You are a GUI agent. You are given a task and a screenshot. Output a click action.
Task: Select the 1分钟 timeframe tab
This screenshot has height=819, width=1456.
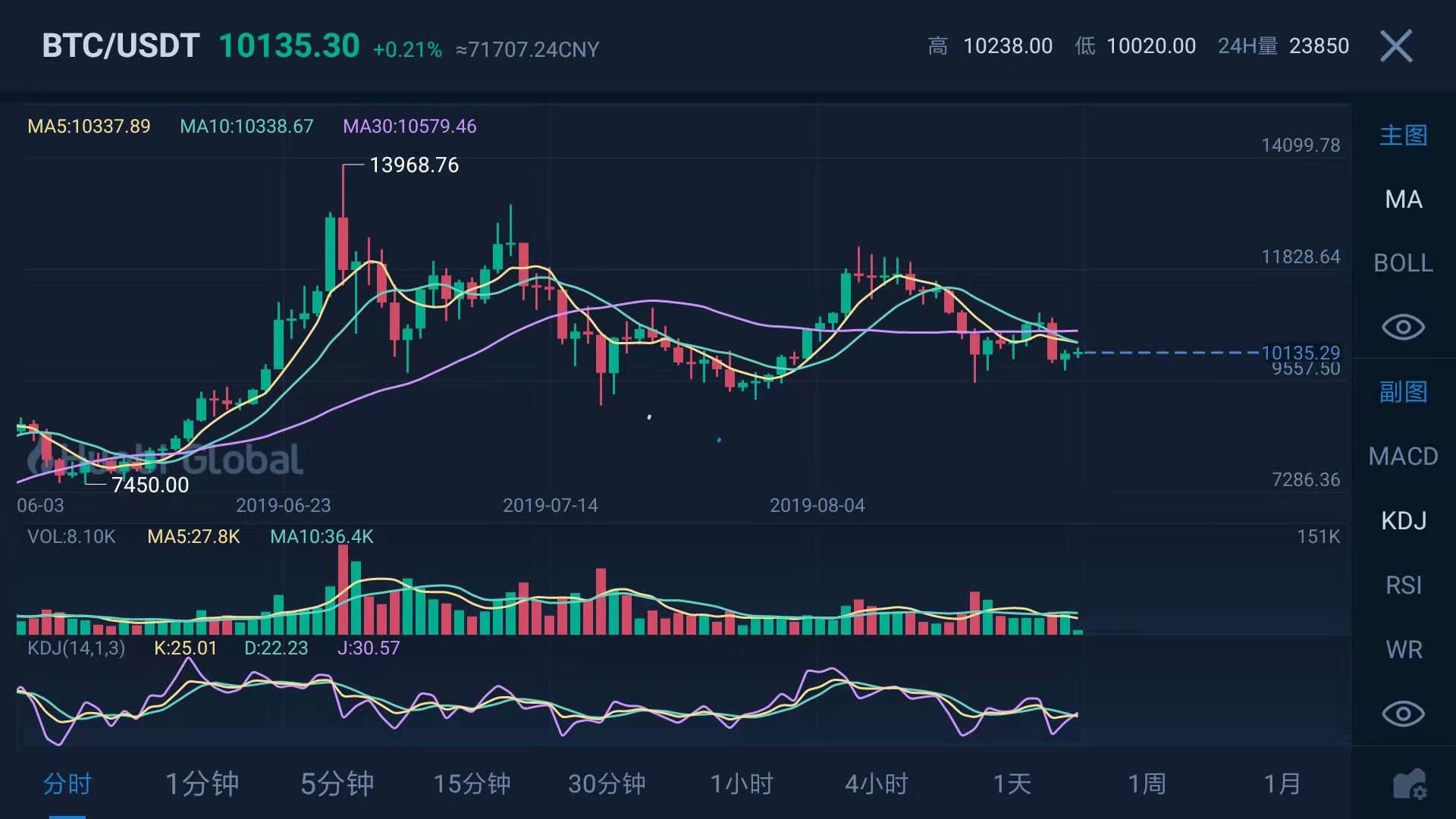coord(202,784)
